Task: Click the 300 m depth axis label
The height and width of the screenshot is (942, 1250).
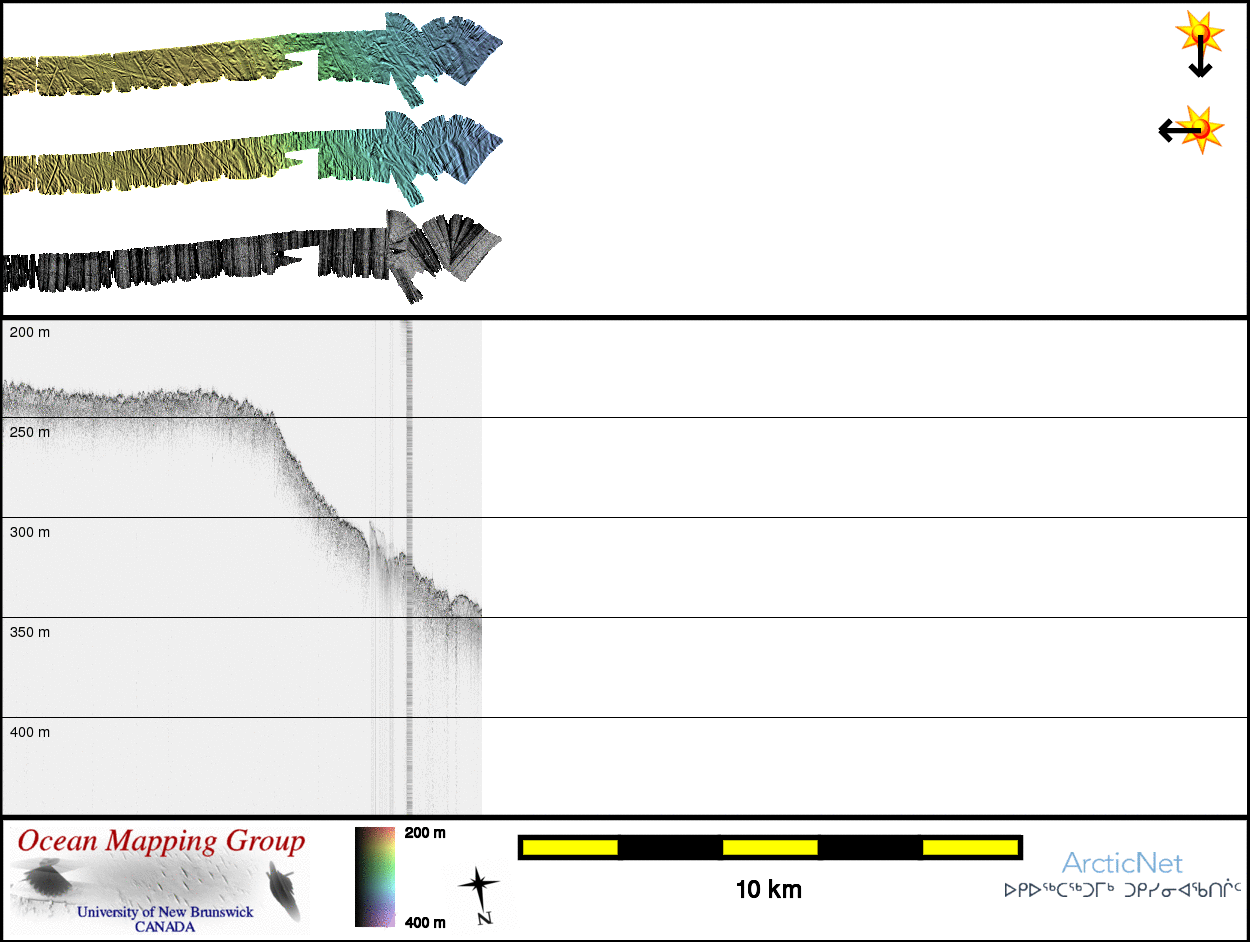Action: (x=30, y=532)
